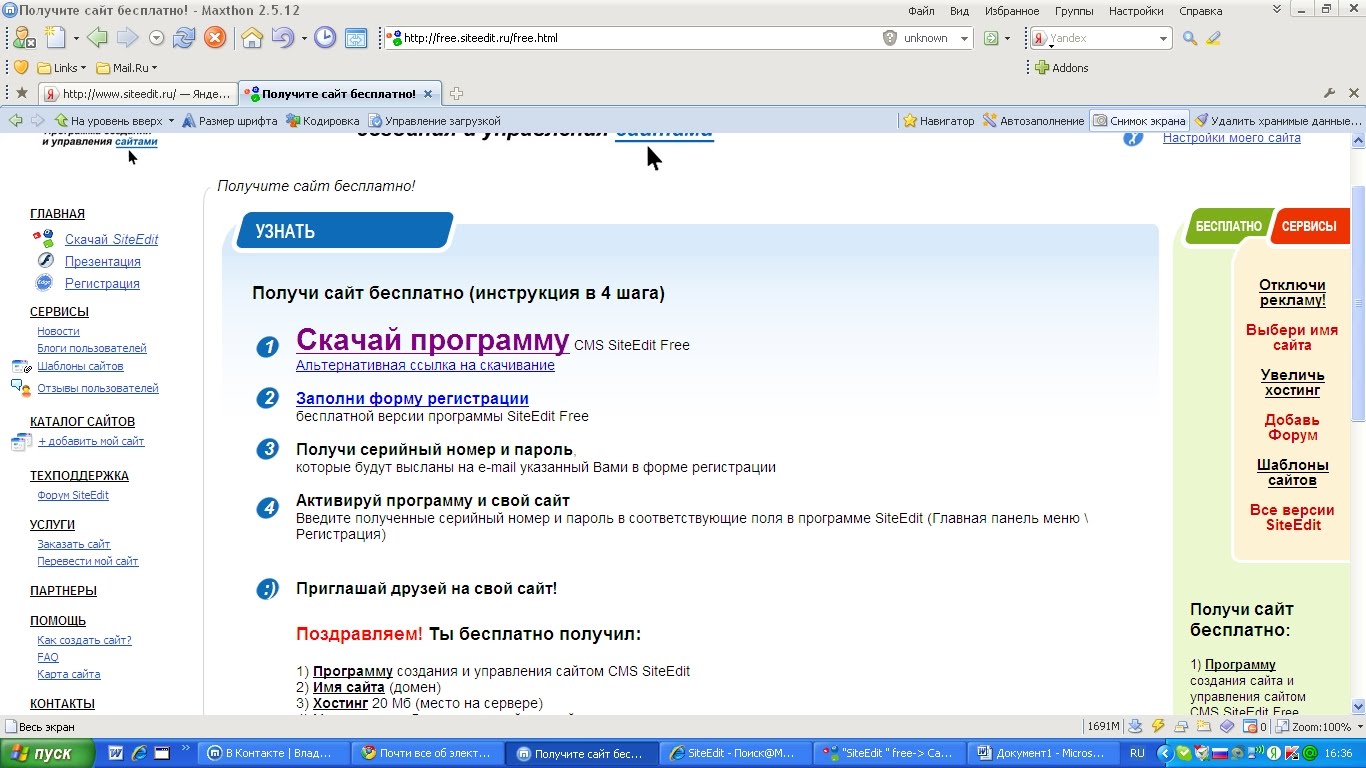Click the Скачай программу link
This screenshot has width=1366, height=768.
coord(432,340)
